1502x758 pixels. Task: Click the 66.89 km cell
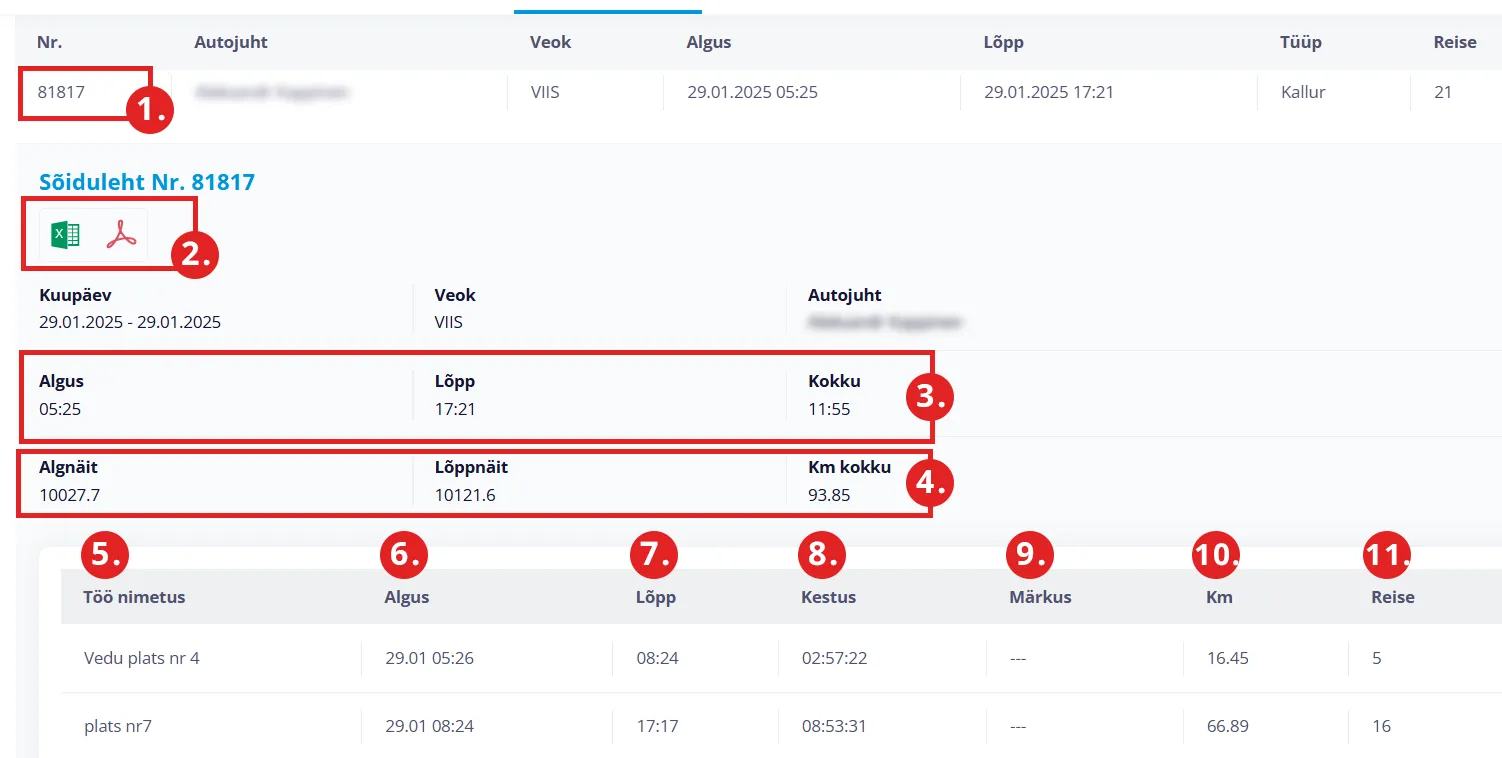pos(1227,726)
